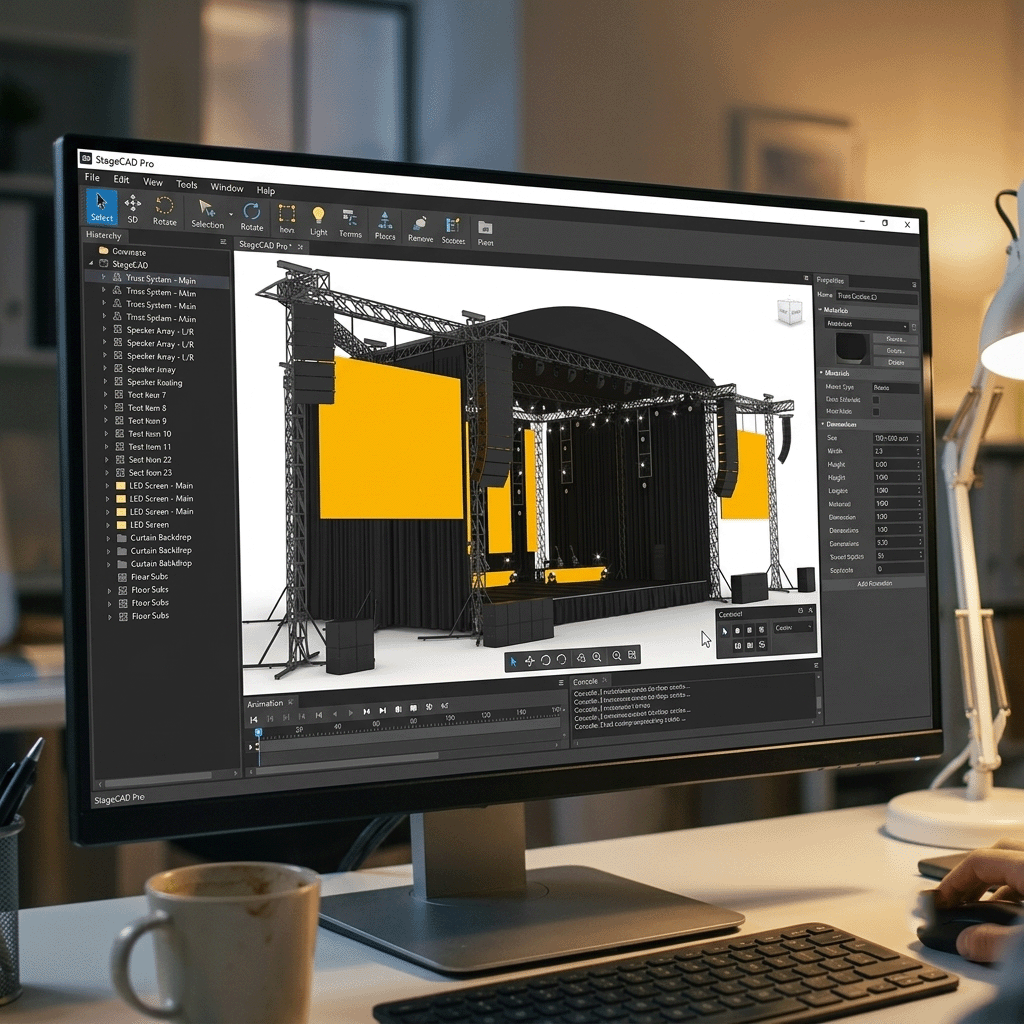The height and width of the screenshot is (1024, 1024).
Task: Select the Sect Item 23 row
Action: click(x=144, y=472)
